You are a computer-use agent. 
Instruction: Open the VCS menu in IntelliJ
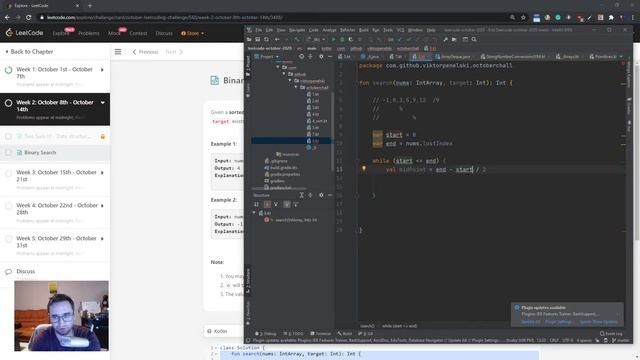pos(400,30)
